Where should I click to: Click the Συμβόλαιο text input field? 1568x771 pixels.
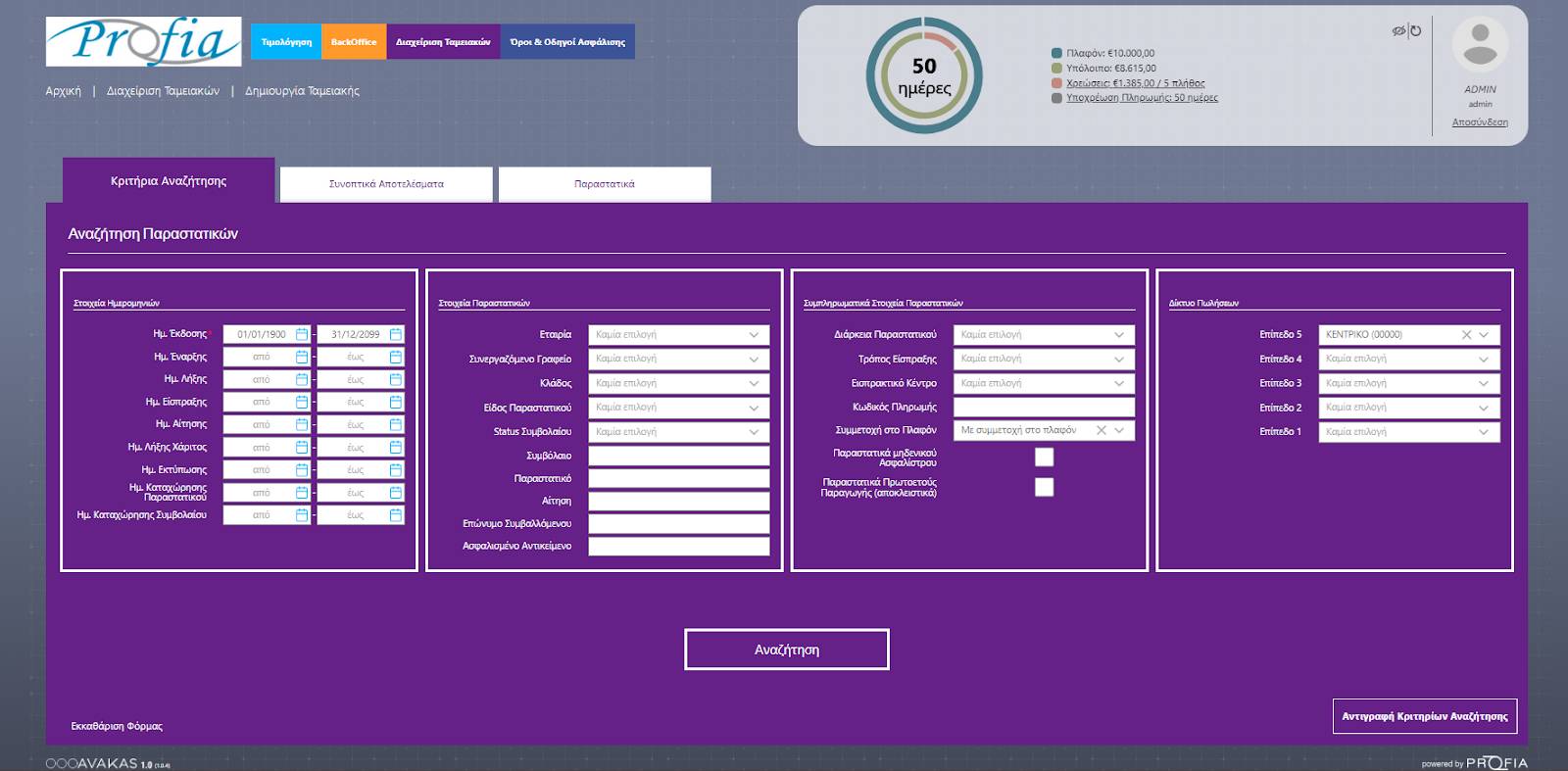(678, 457)
